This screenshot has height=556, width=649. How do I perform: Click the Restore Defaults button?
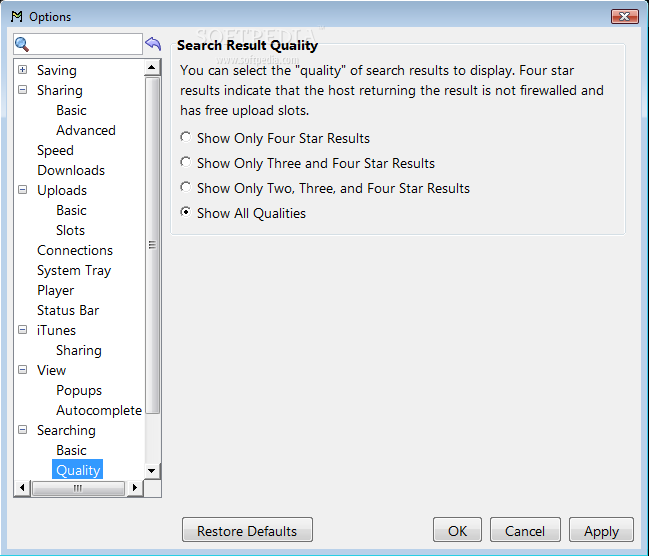(247, 530)
